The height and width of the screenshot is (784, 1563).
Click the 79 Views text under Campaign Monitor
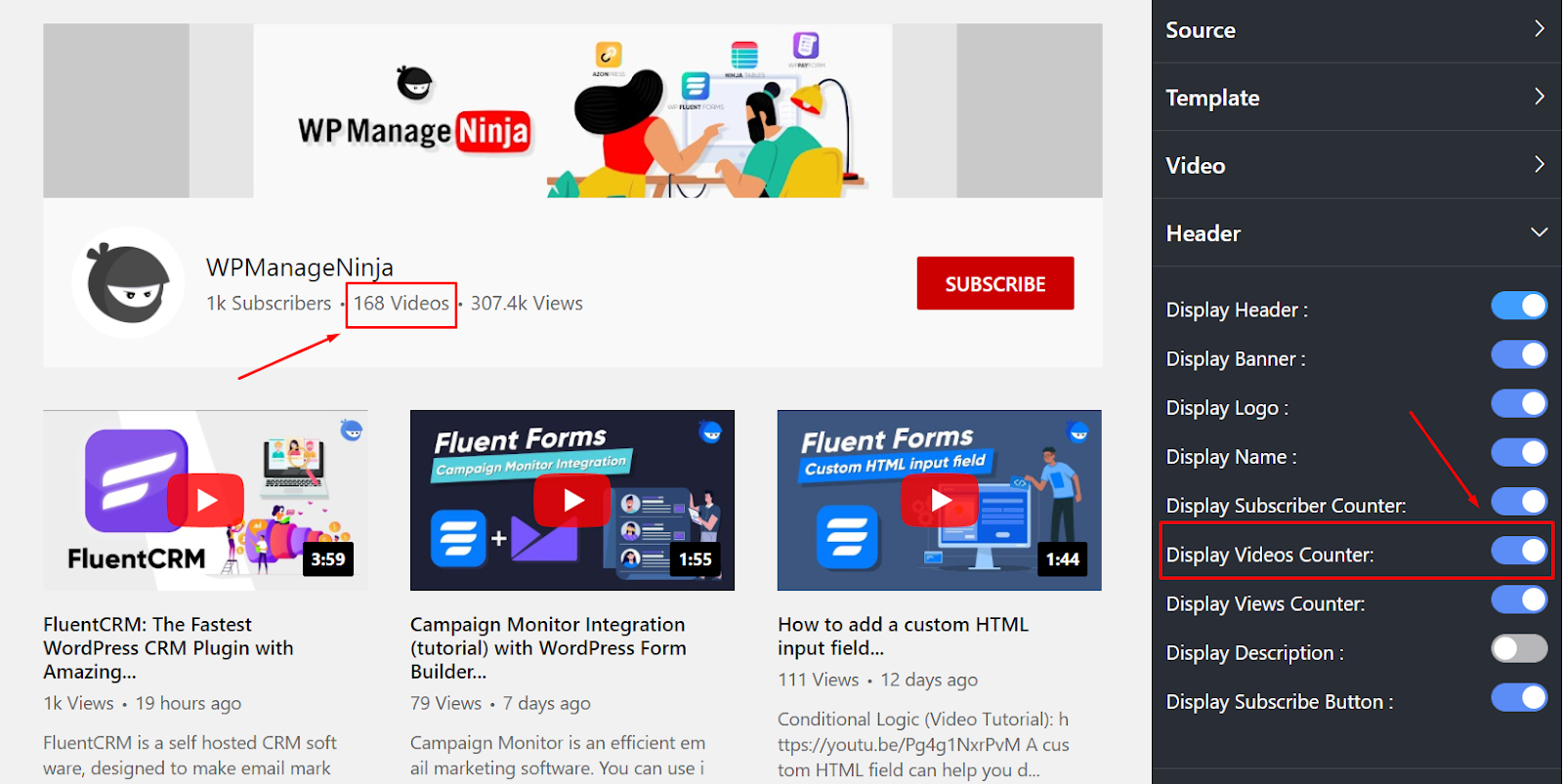pos(445,704)
